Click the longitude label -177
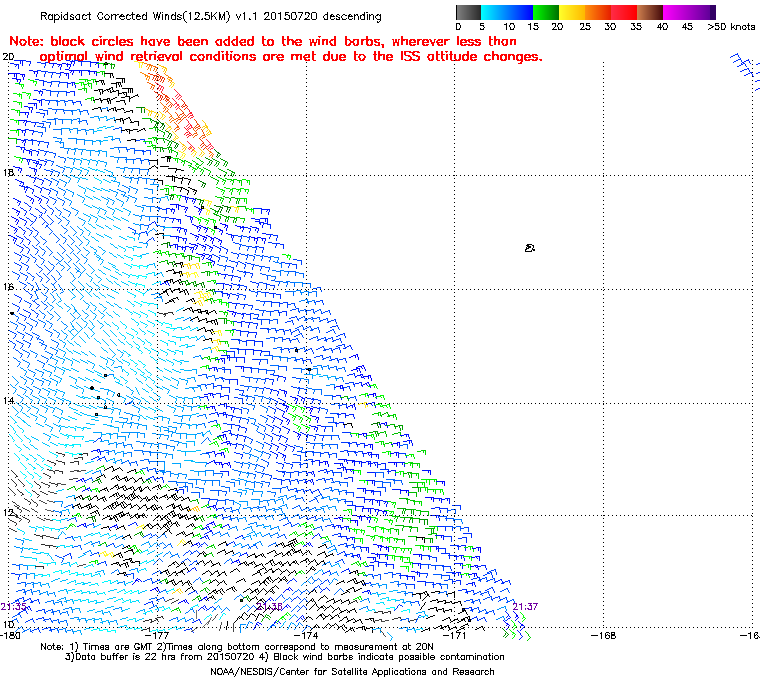This screenshot has width=760, height=688. [158, 635]
